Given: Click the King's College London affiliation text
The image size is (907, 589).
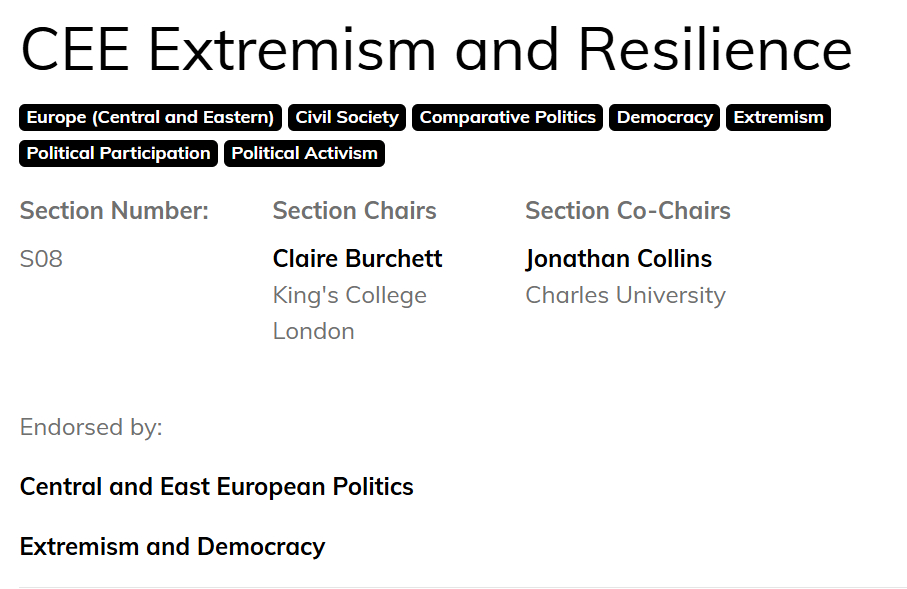Looking at the screenshot, I should click(349, 313).
